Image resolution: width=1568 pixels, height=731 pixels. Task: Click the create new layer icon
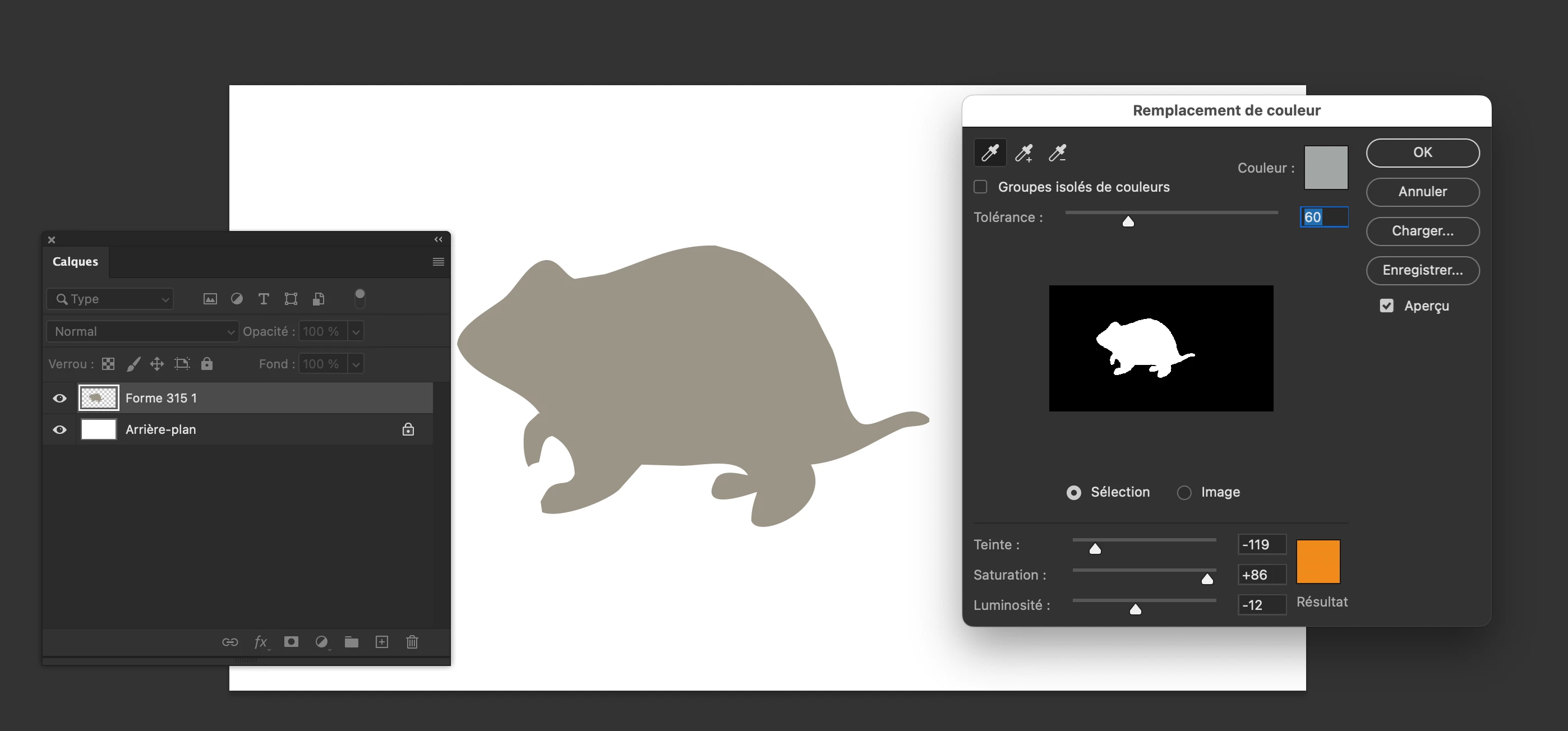click(382, 642)
